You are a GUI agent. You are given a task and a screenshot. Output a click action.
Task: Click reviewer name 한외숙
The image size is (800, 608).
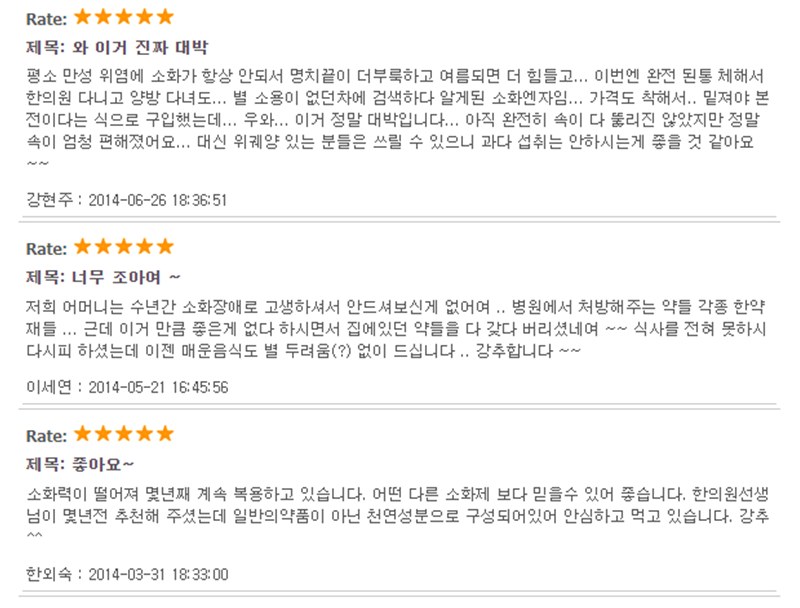(x=49, y=574)
